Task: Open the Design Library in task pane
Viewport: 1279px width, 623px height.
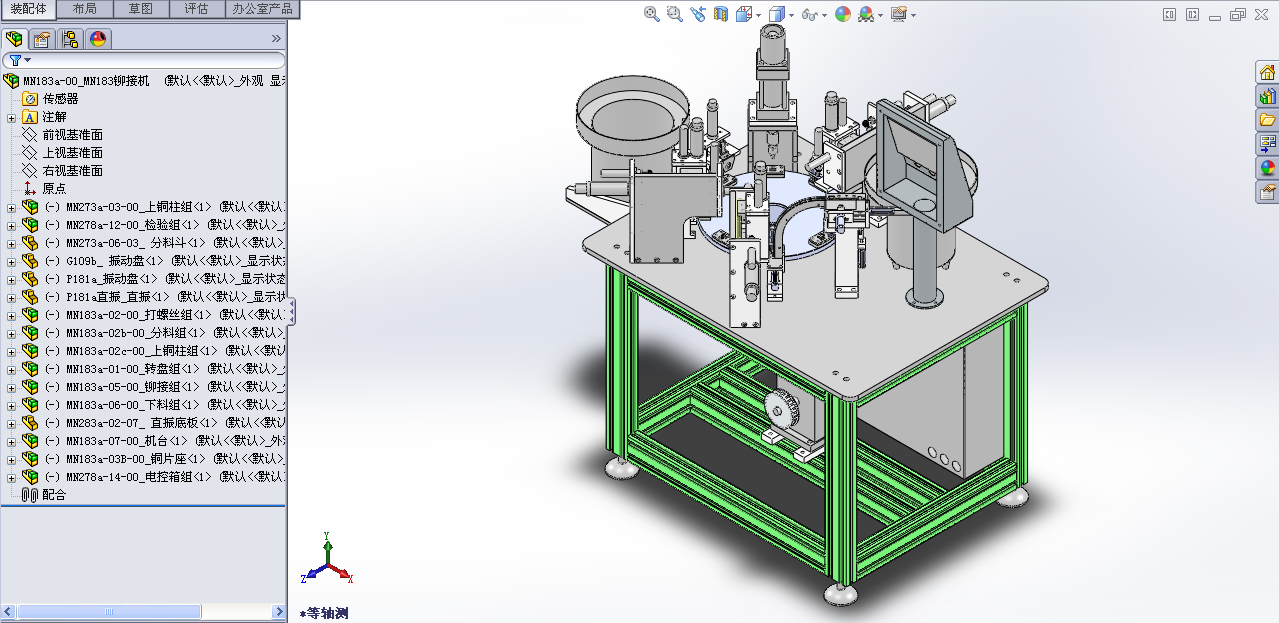Action: click(1268, 96)
